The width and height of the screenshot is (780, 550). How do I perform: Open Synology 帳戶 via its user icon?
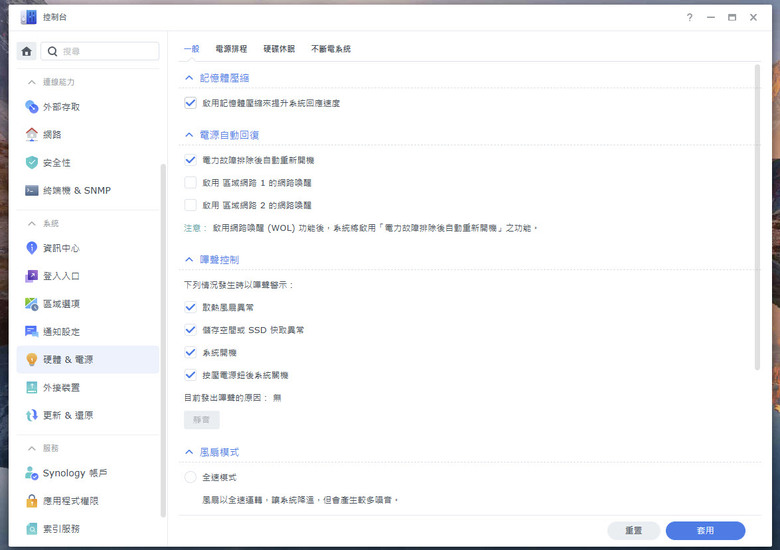[31, 473]
